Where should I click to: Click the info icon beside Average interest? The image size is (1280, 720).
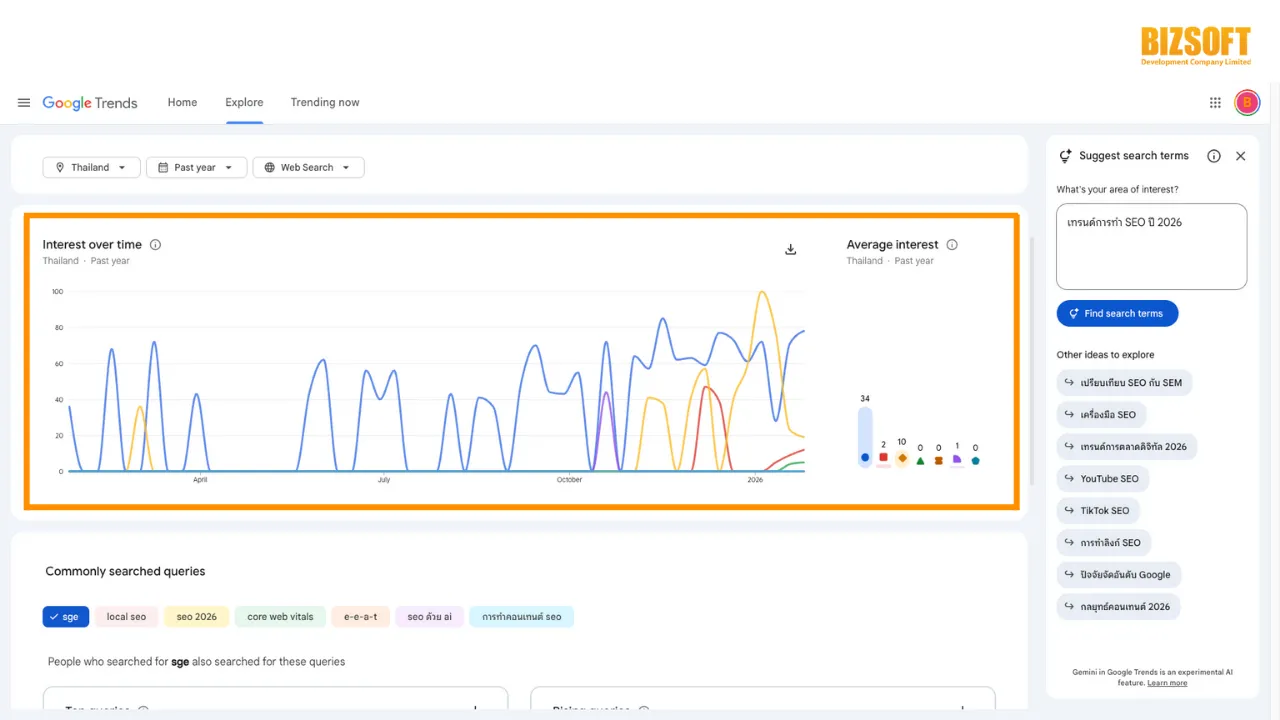(951, 244)
